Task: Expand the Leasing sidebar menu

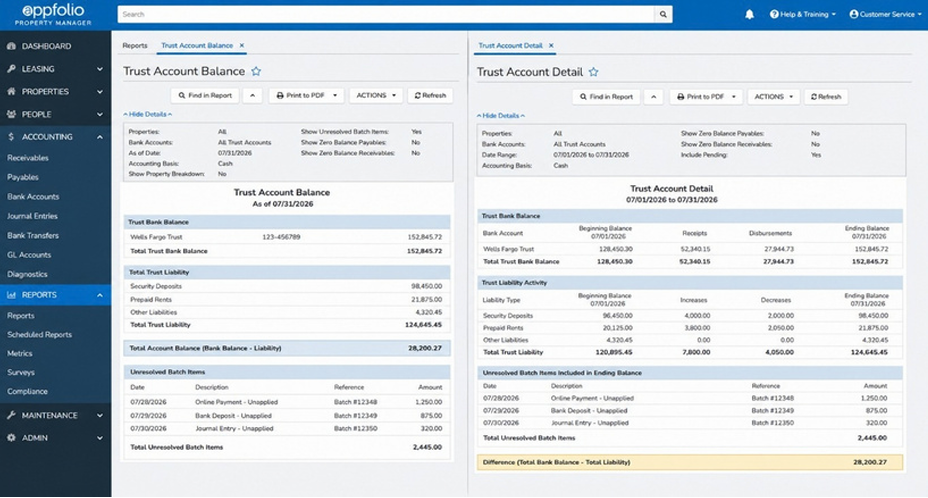Action: 55,69
